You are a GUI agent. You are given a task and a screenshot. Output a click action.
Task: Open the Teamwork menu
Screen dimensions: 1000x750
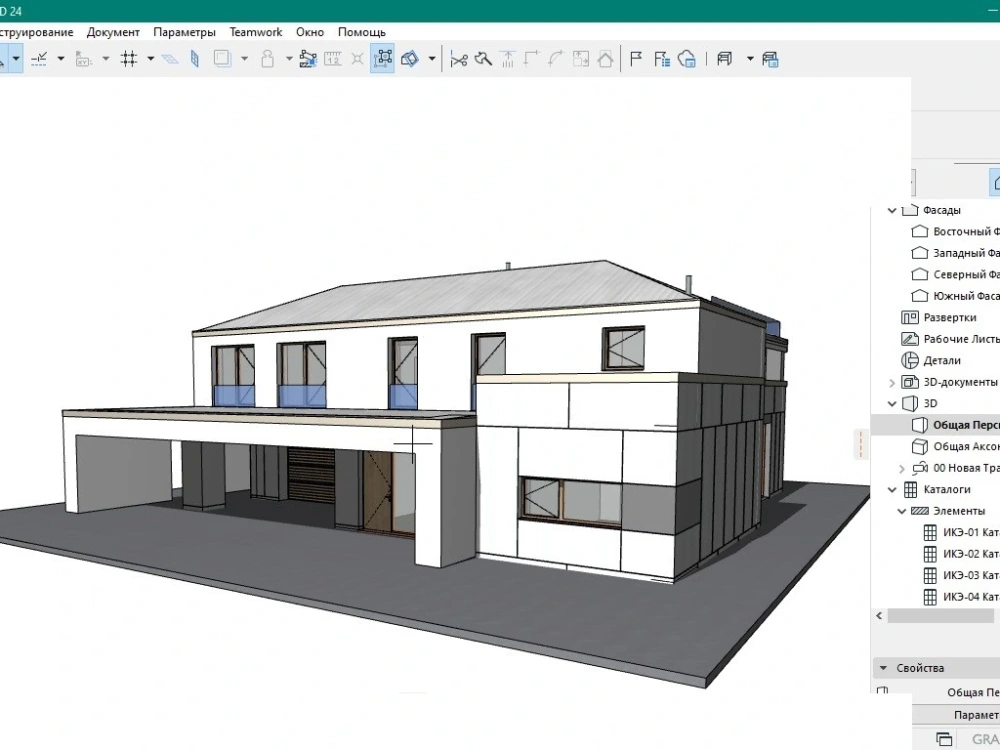click(x=255, y=31)
